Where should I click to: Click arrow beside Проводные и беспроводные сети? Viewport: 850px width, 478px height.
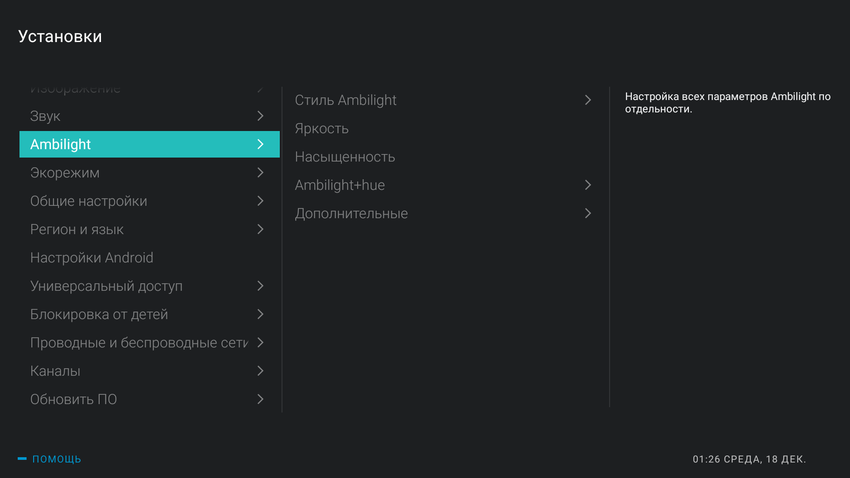pos(260,343)
